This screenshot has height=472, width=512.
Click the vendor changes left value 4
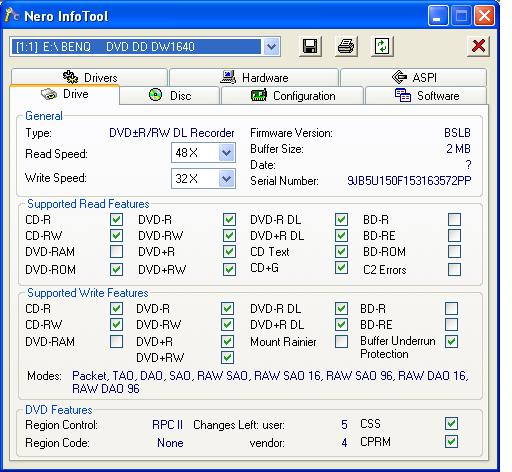[x=344, y=443]
